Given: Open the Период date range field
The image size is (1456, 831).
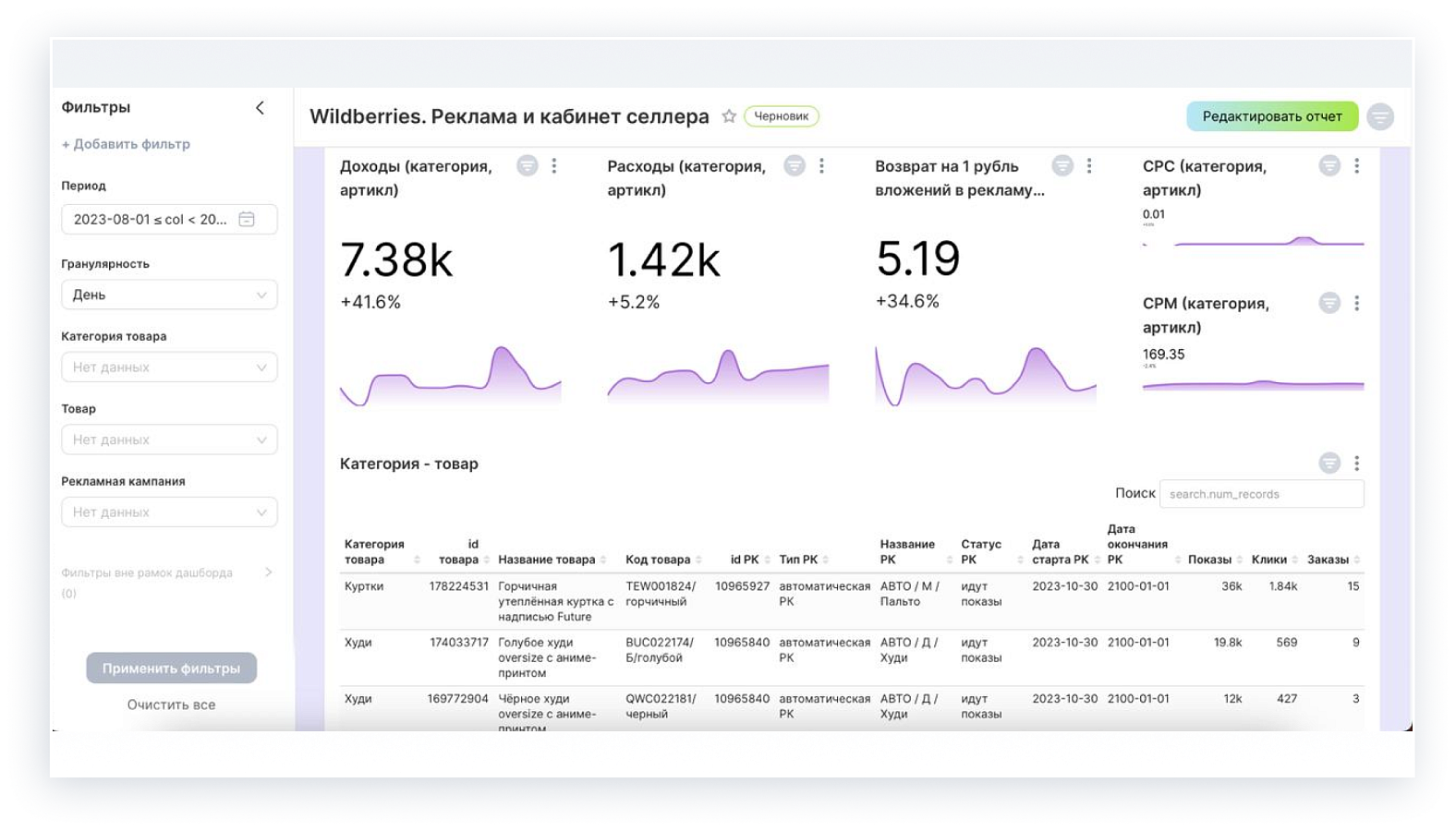Looking at the screenshot, I should click(169, 219).
